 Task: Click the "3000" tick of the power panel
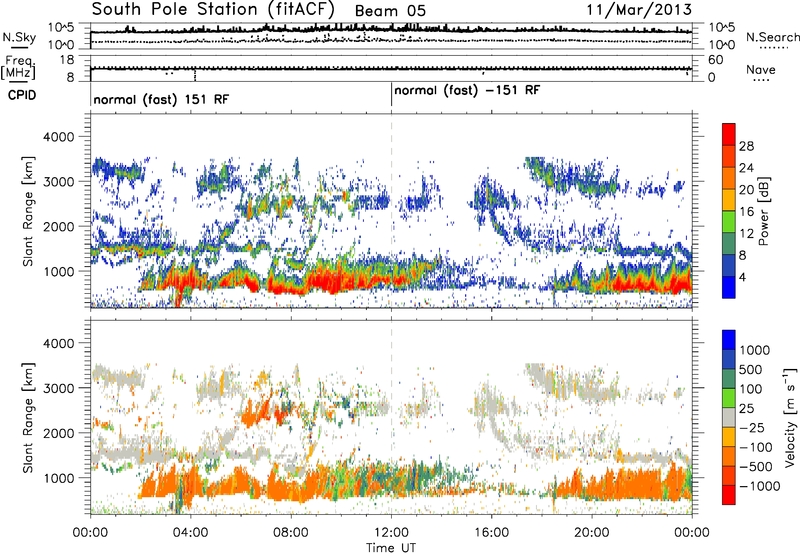58,182
